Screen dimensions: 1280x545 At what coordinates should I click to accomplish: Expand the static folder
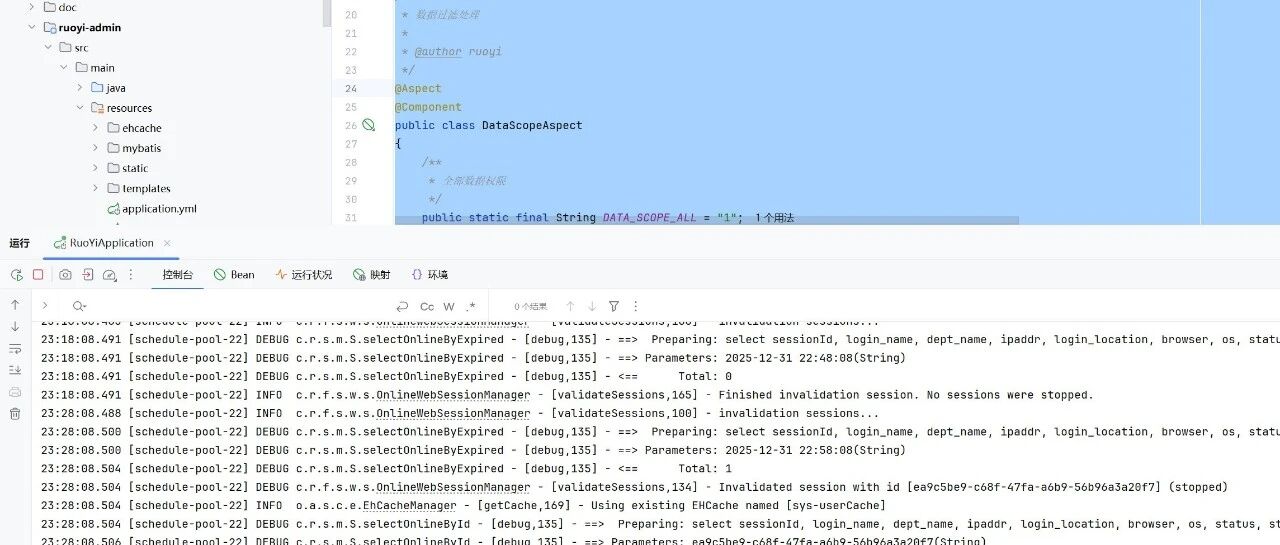click(x=96, y=168)
